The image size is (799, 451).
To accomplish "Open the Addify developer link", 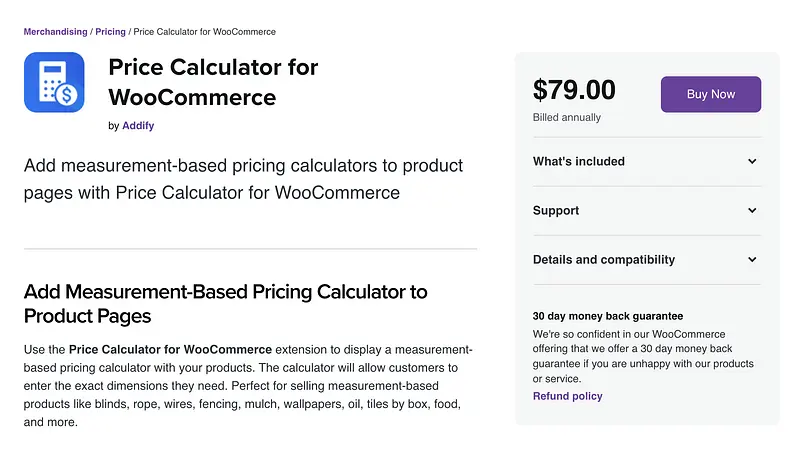I will 138,126.
